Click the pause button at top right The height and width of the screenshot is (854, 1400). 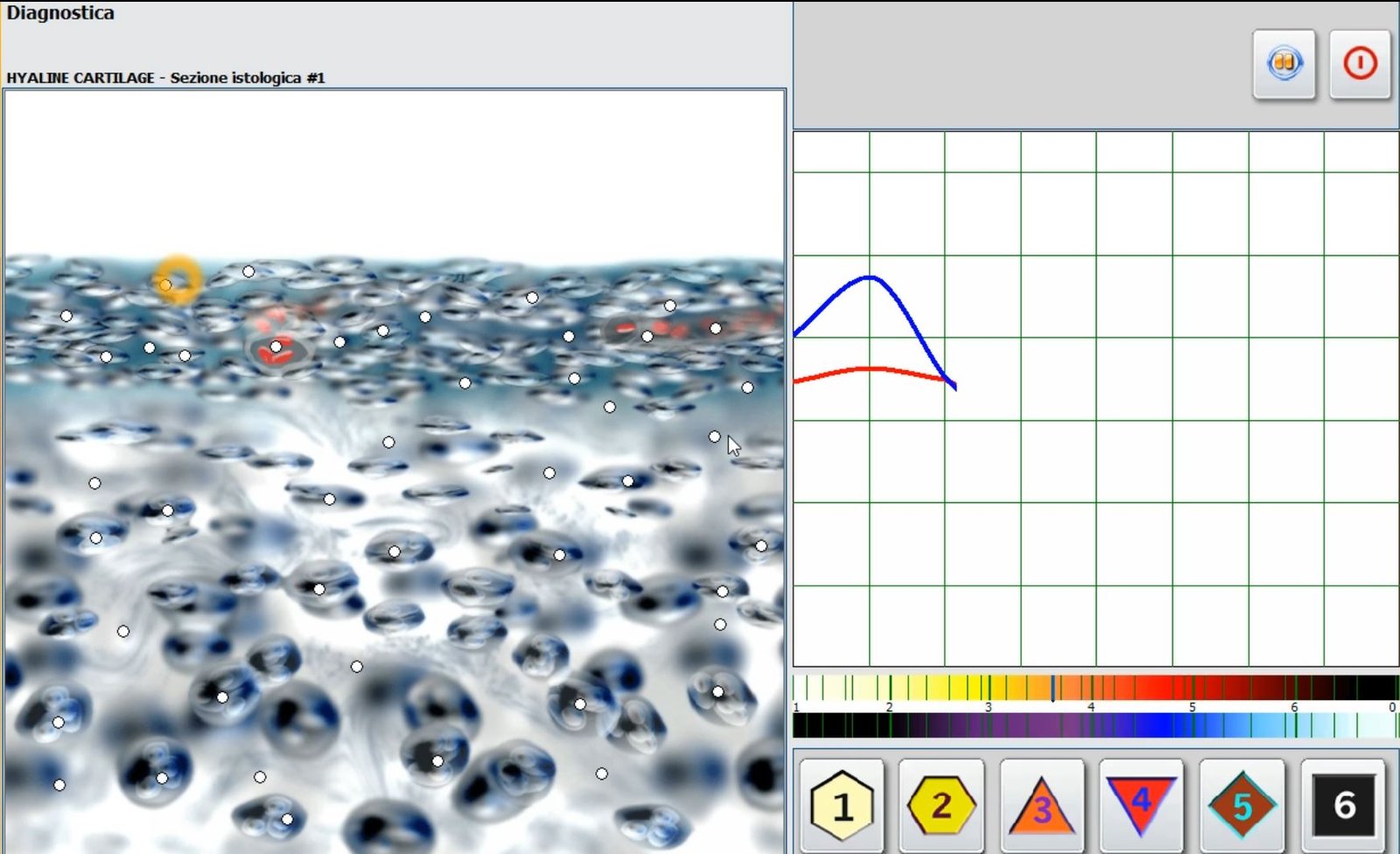[1284, 64]
